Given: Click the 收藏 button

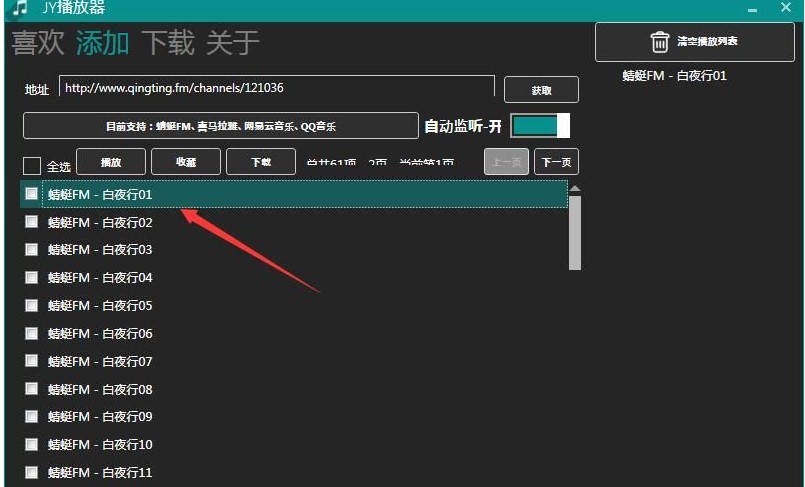Looking at the screenshot, I should (x=186, y=162).
